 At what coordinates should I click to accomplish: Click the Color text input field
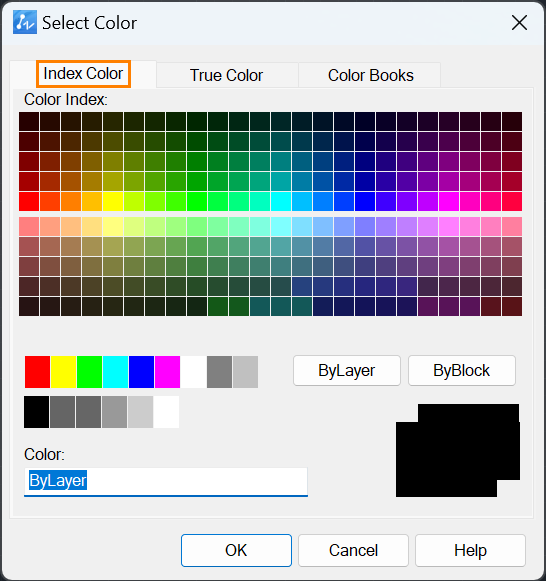click(166, 482)
